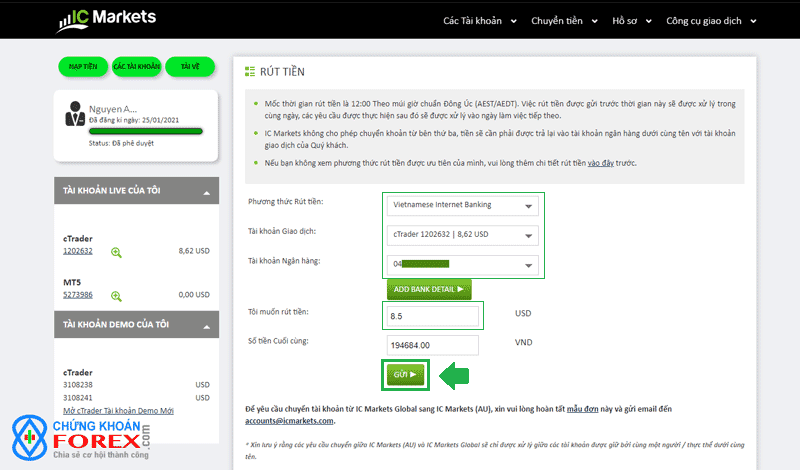Click the green GỬI submit button
Image resolution: width=800 pixels, height=470 pixels.
point(405,375)
